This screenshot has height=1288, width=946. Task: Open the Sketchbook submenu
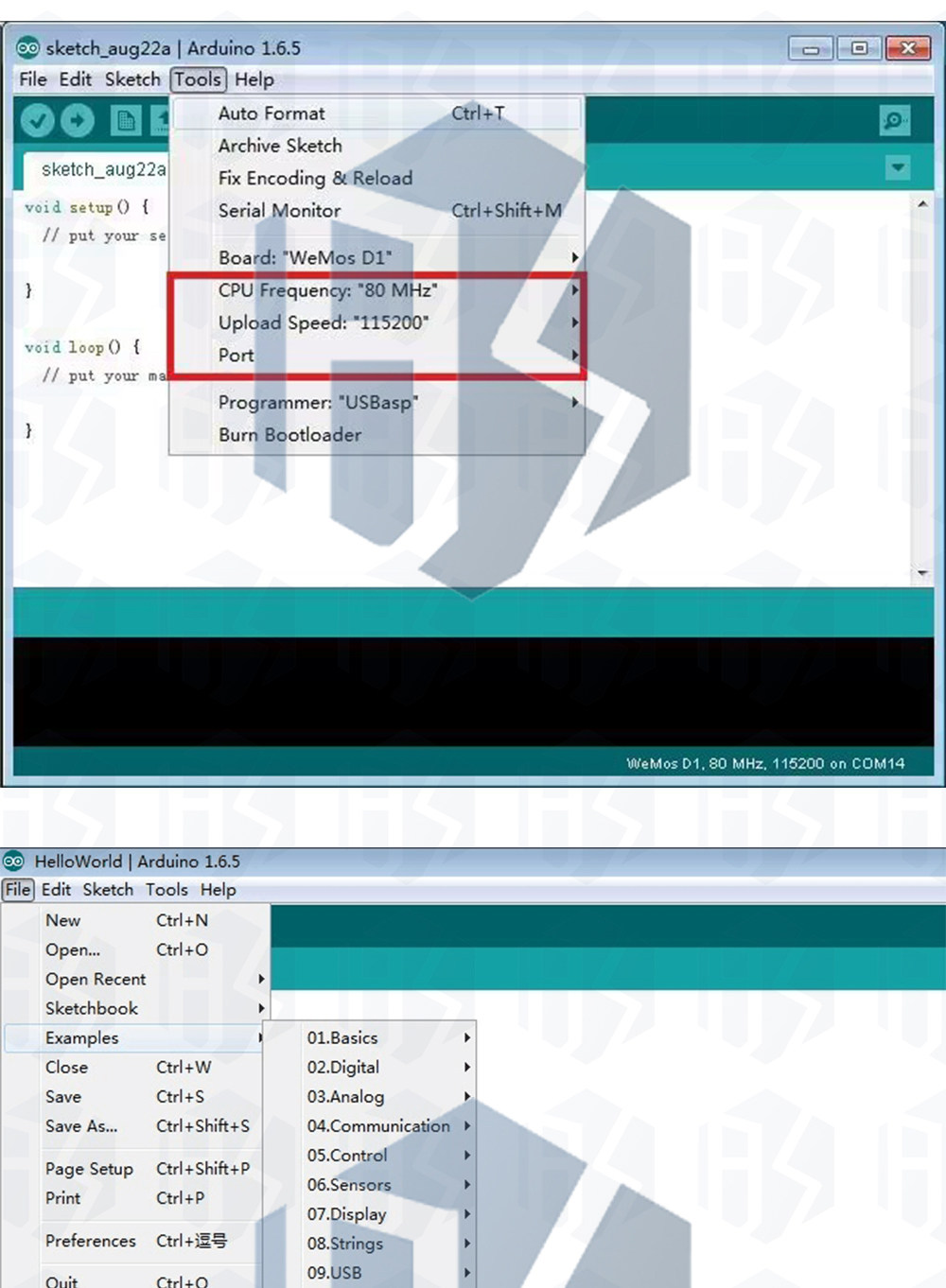pos(137,1008)
